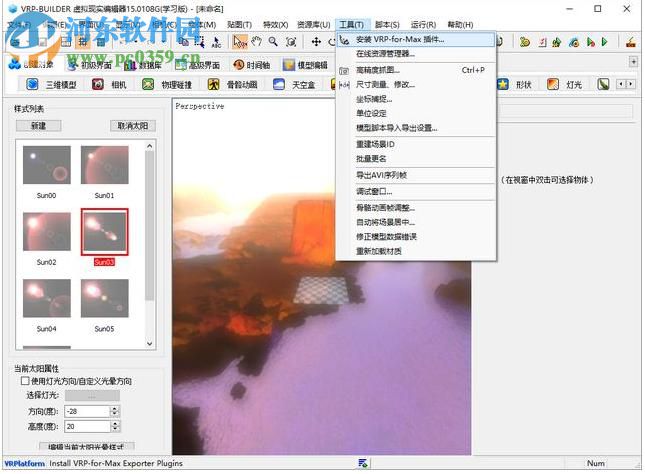This screenshot has height=474, width=645.
Task: Click the status bar green icon
Action: [363, 463]
